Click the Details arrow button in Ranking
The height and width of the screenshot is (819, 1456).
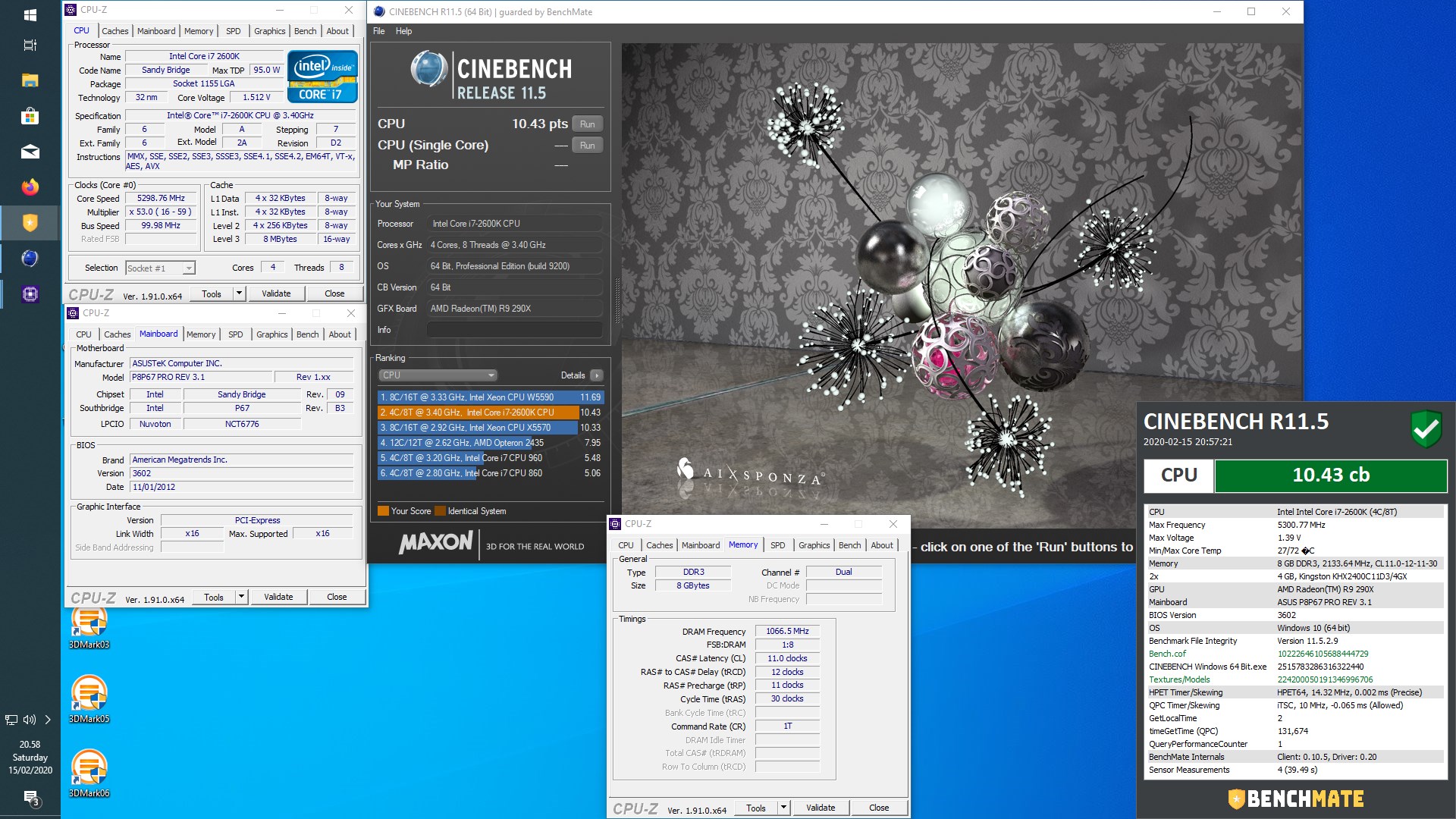(x=597, y=375)
